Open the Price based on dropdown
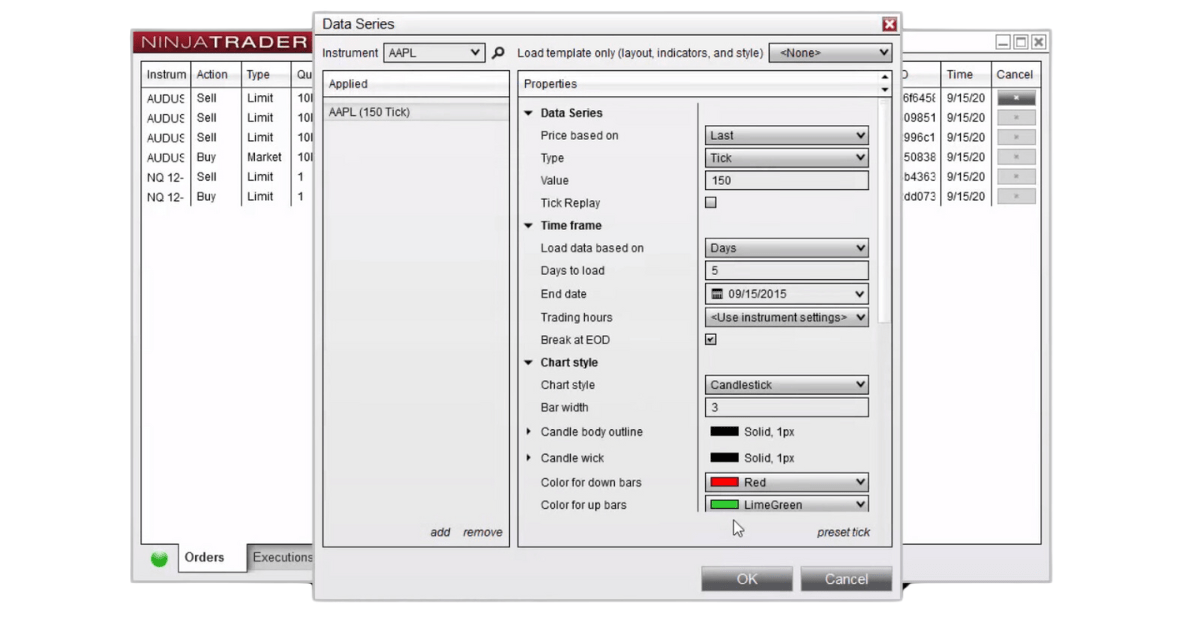Image resolution: width=1200 pixels, height=628 pixels. 787,135
